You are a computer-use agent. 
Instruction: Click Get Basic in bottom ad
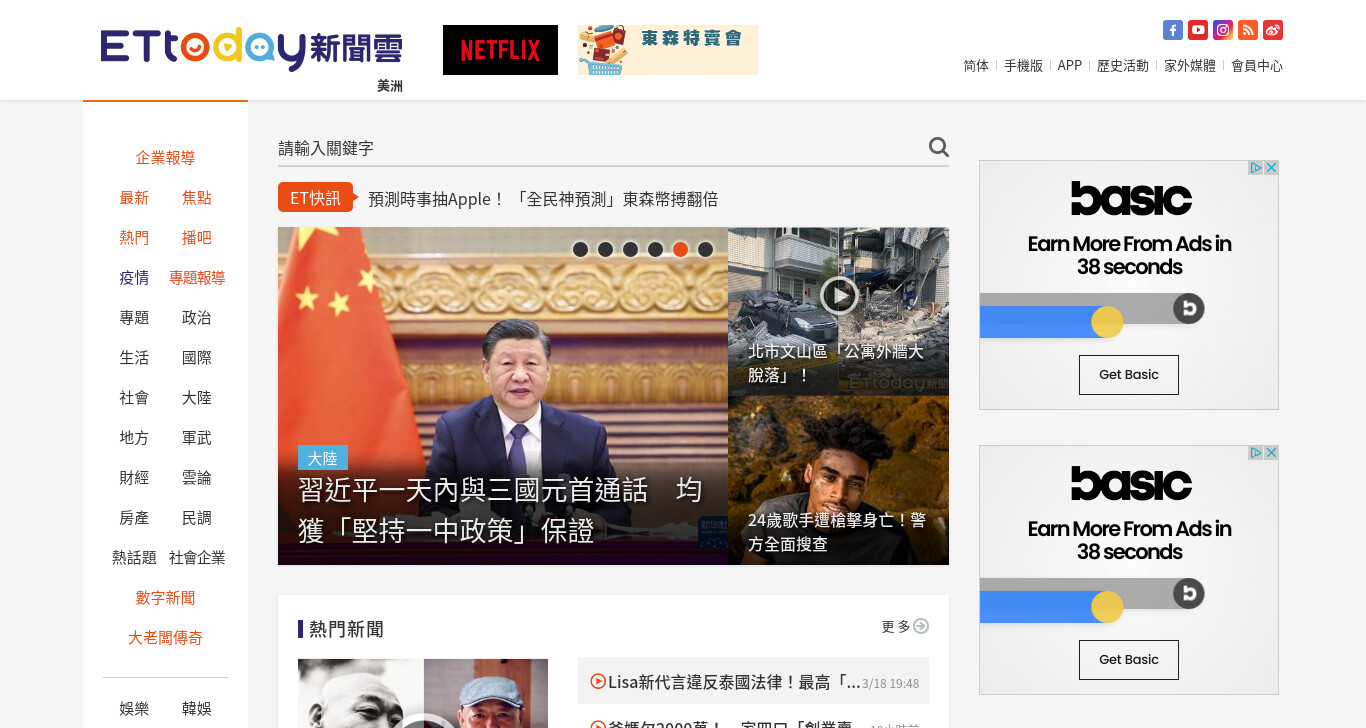click(x=1128, y=660)
